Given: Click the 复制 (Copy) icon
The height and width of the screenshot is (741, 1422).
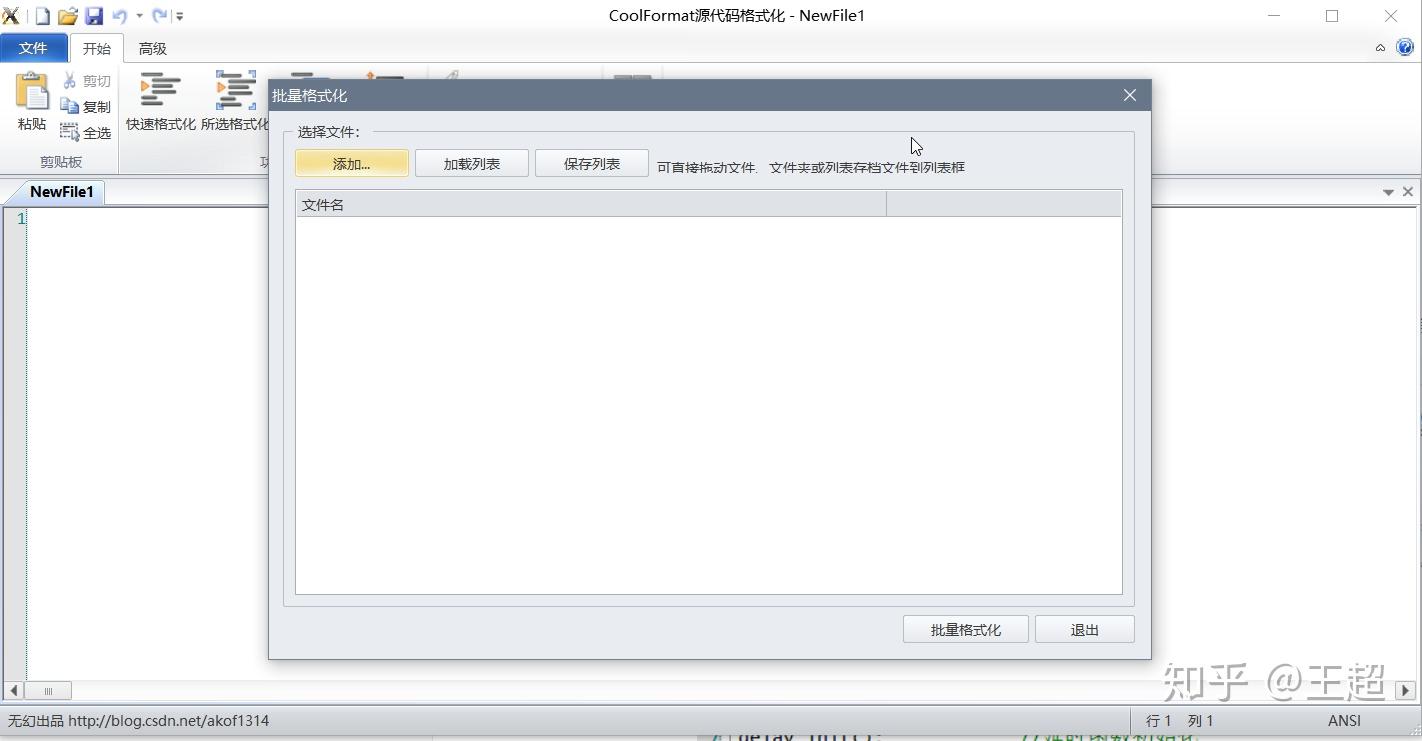Looking at the screenshot, I should pos(69,106).
